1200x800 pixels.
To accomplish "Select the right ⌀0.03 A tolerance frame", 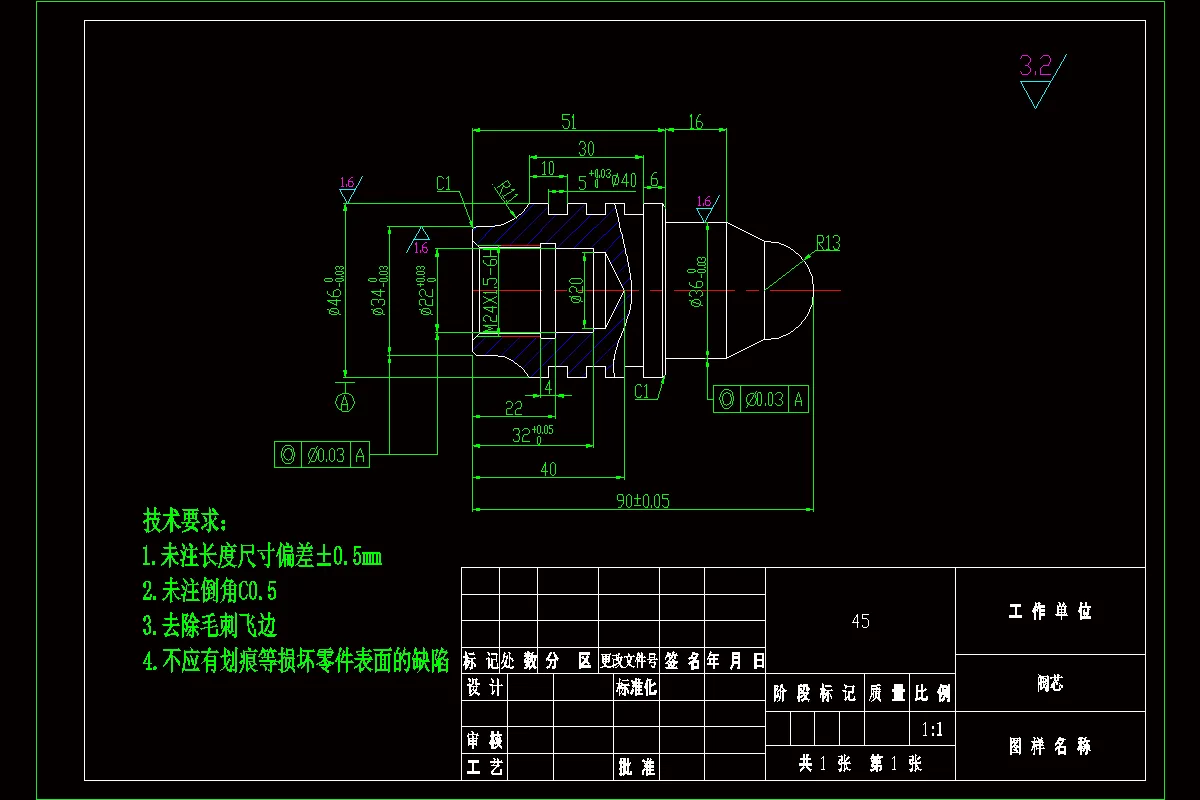I will (760, 398).
